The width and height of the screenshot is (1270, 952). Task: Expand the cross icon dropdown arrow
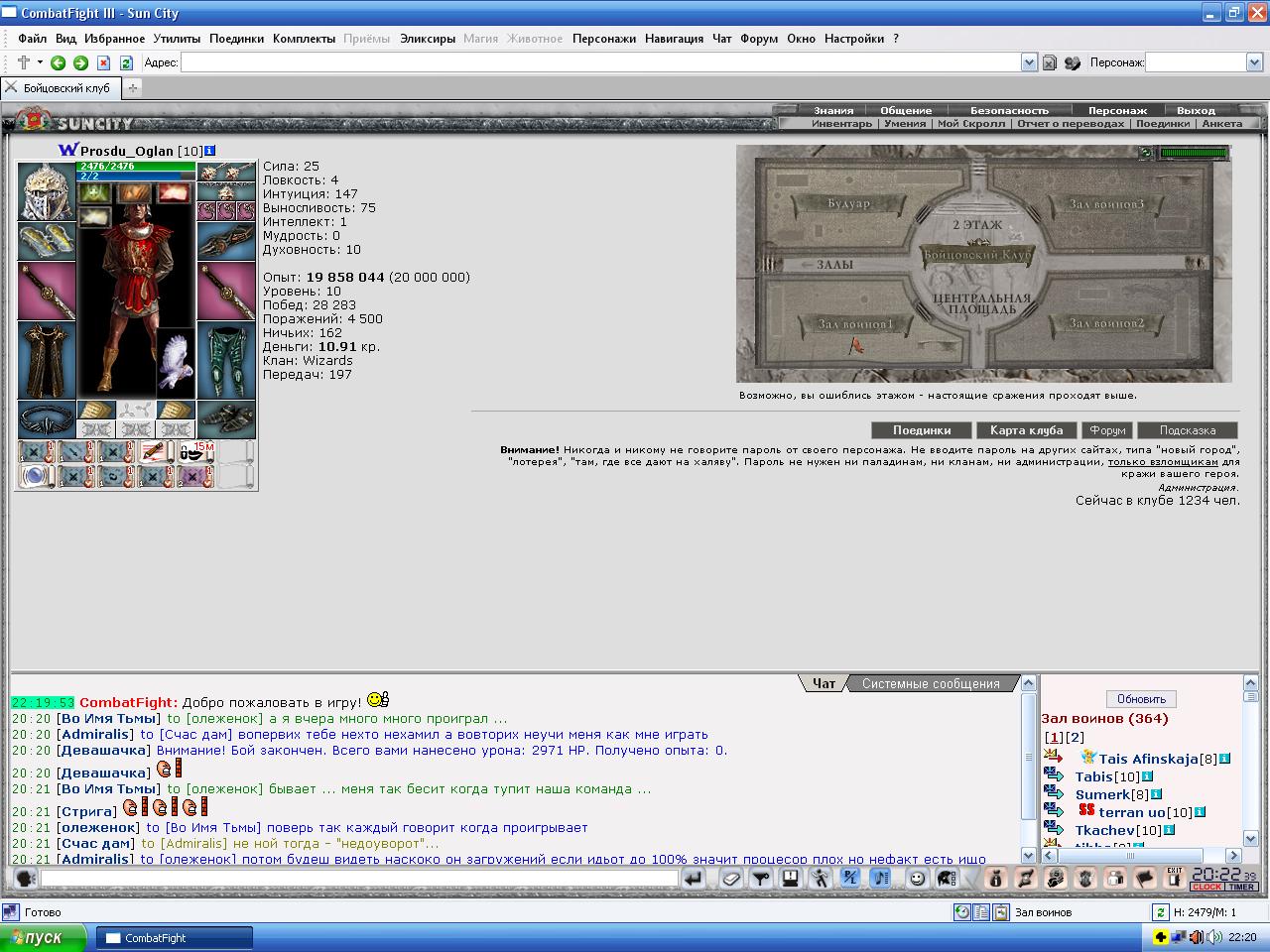[40, 62]
